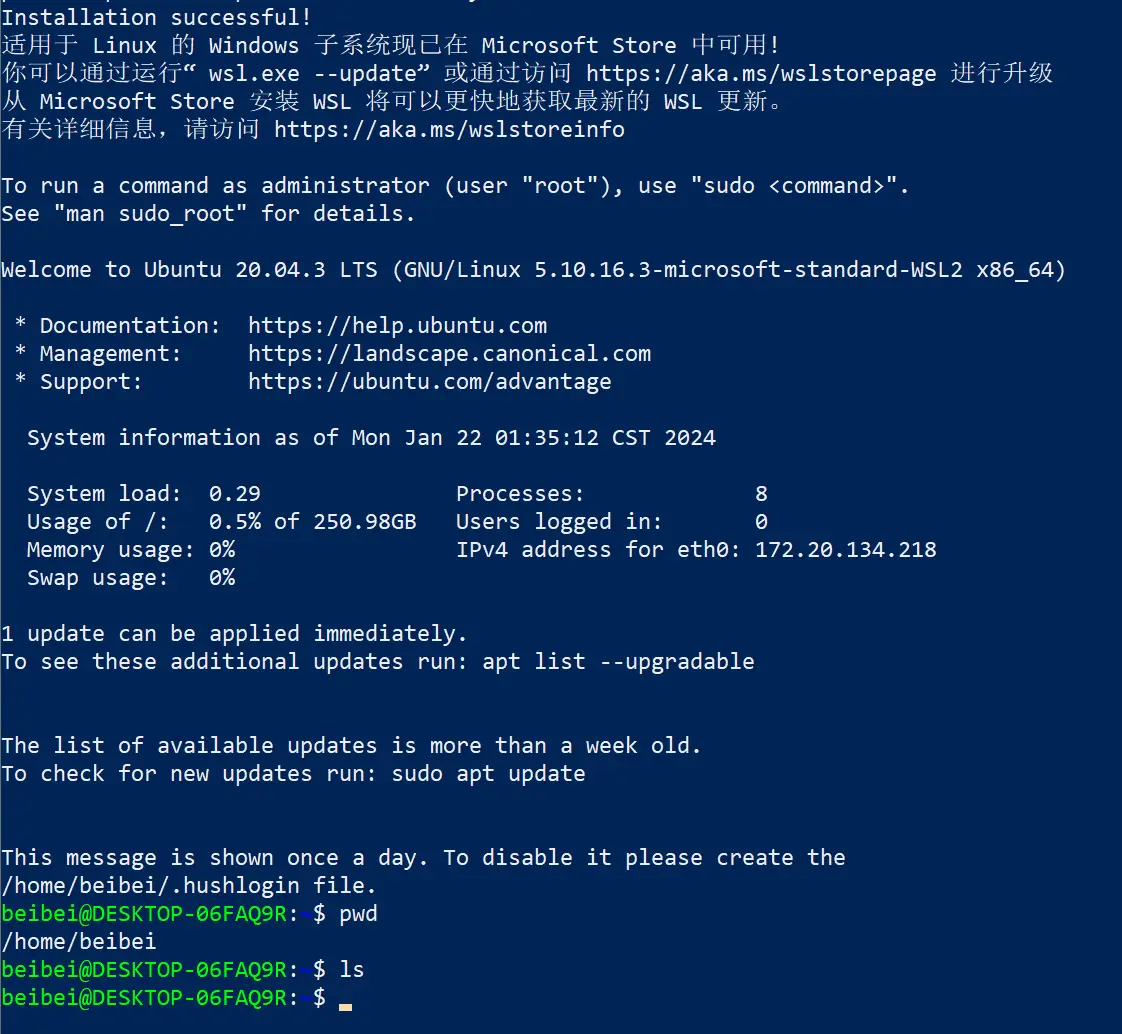
Task: Click the https://aka.ms/wslstorepage link
Action: pyautogui.click(x=761, y=73)
